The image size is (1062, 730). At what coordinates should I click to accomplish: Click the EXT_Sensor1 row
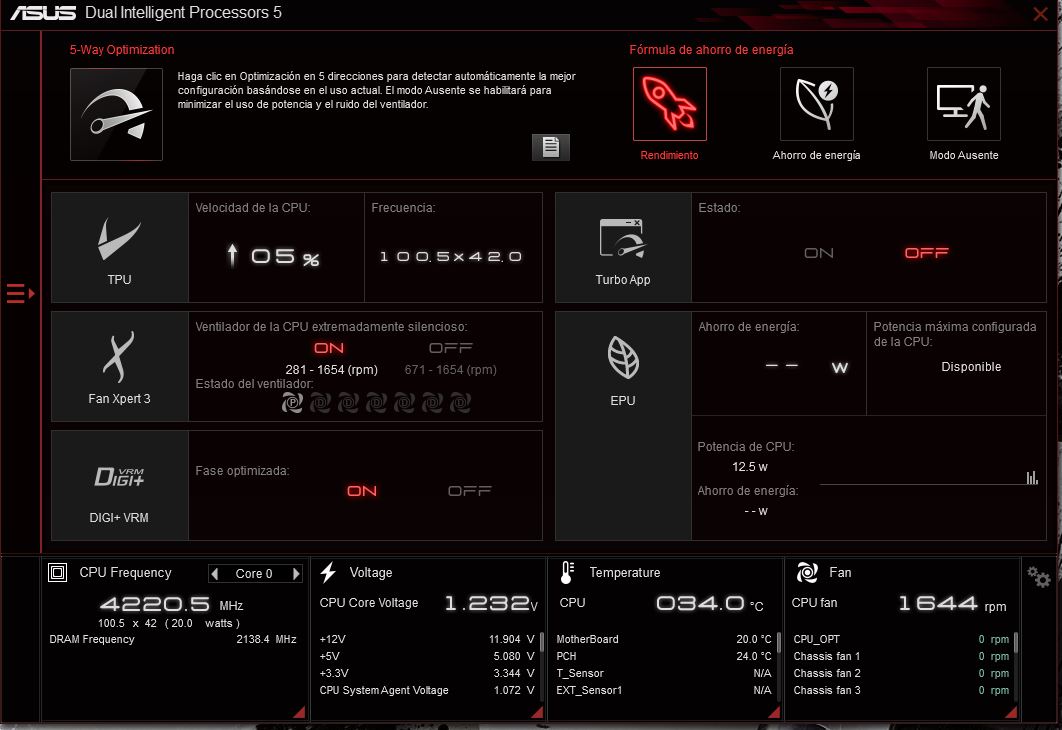tap(664, 690)
